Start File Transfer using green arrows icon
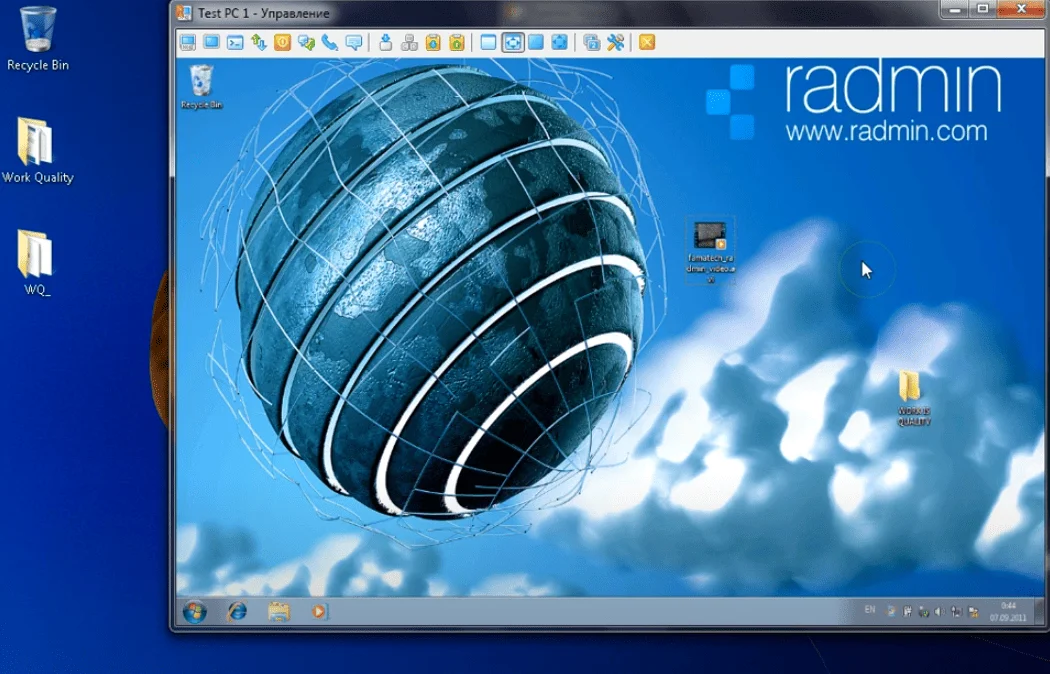This screenshot has width=1050, height=674. click(259, 43)
